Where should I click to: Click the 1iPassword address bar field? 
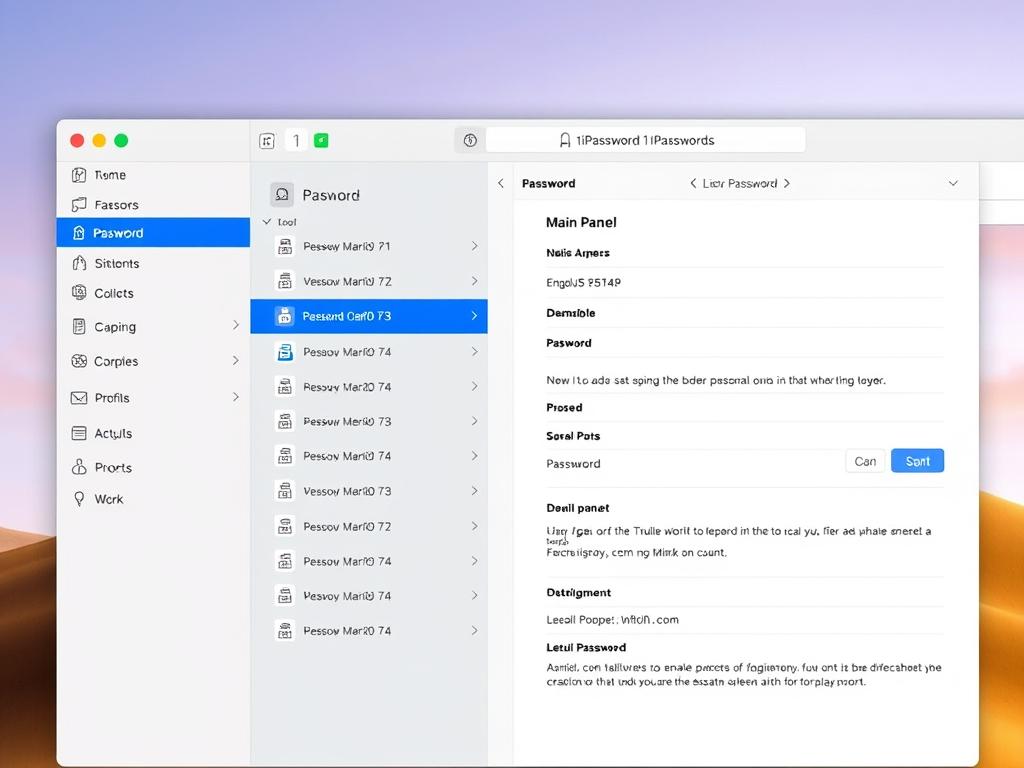click(x=645, y=140)
